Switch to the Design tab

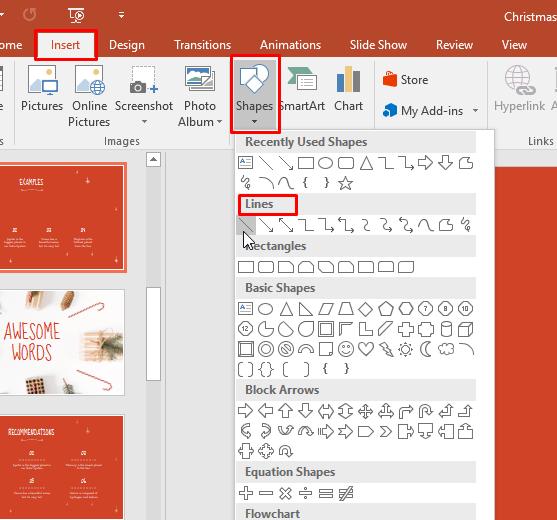pyautogui.click(x=127, y=45)
